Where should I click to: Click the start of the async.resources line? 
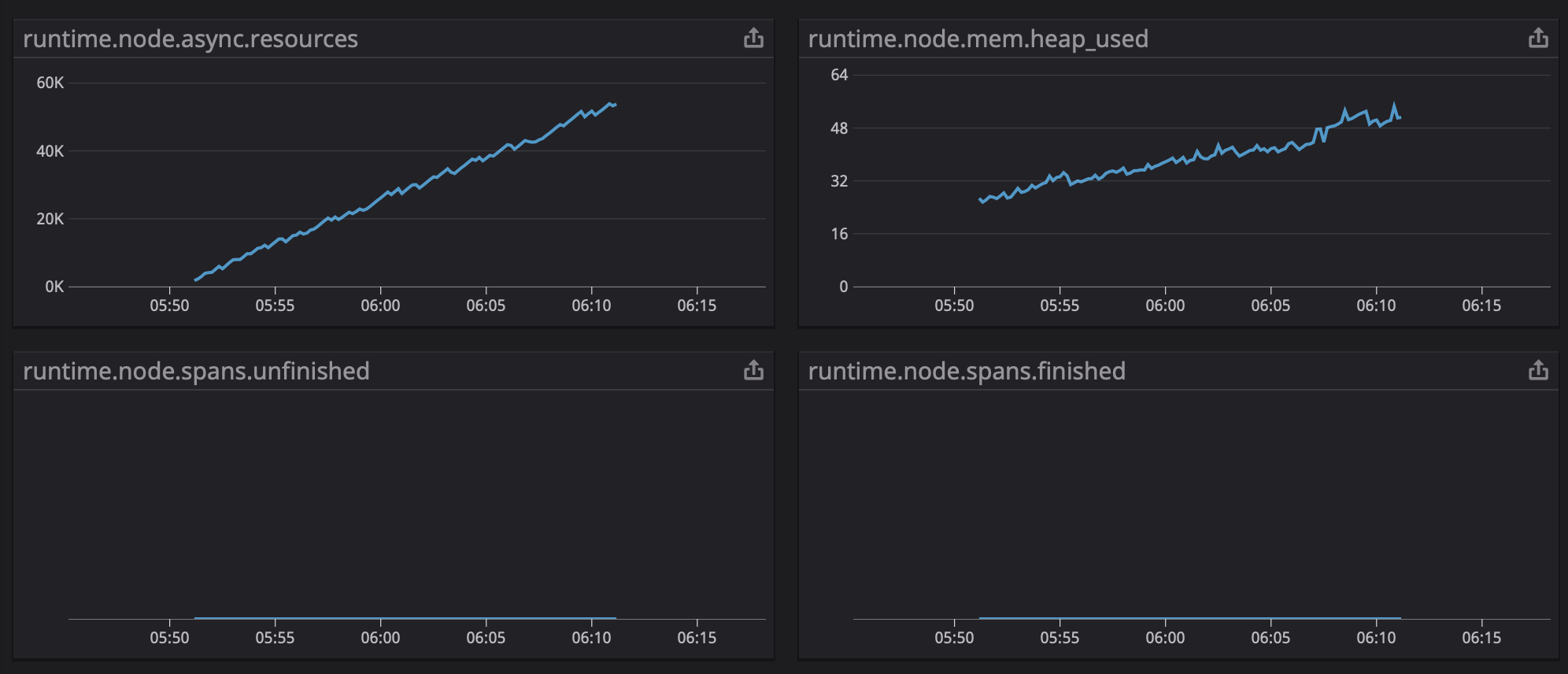(196, 280)
